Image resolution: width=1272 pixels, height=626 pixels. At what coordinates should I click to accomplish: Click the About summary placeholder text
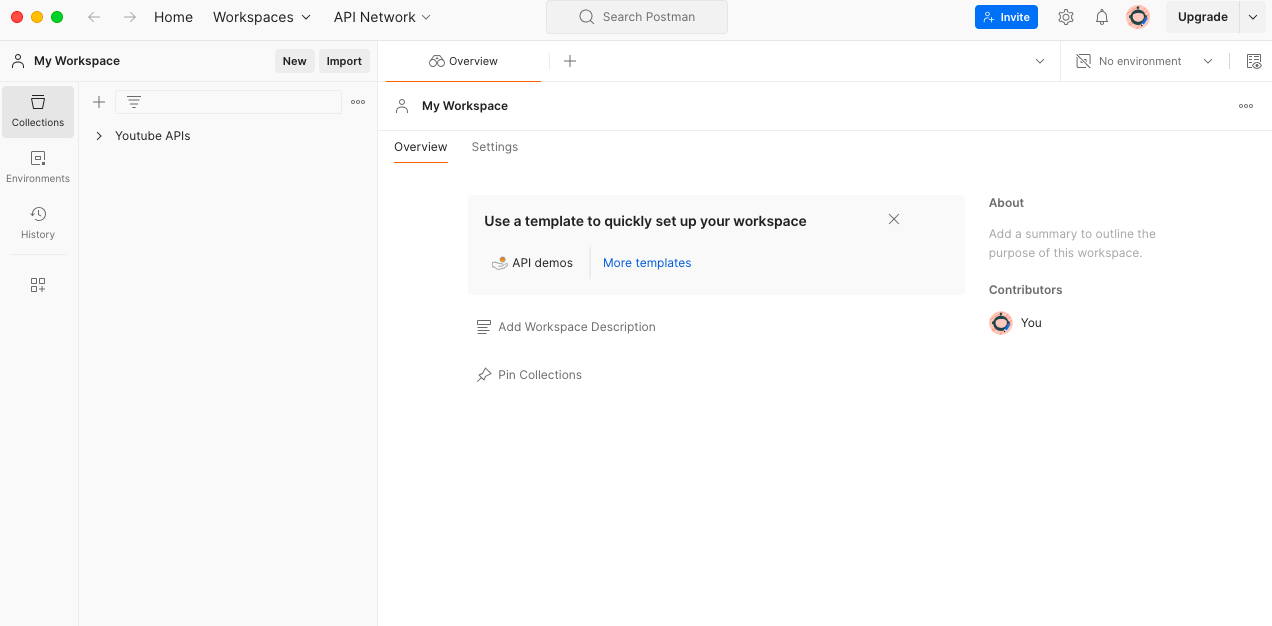(1072, 243)
